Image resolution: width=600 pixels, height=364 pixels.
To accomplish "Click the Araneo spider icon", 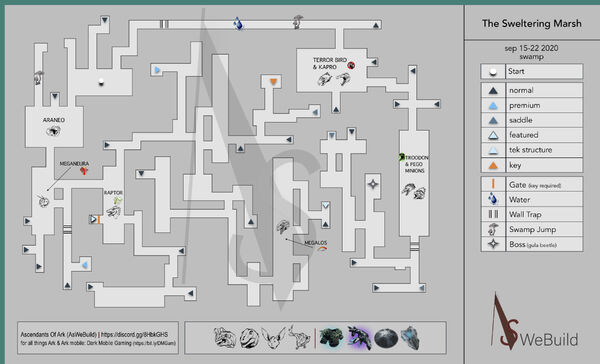I will click(54, 131).
